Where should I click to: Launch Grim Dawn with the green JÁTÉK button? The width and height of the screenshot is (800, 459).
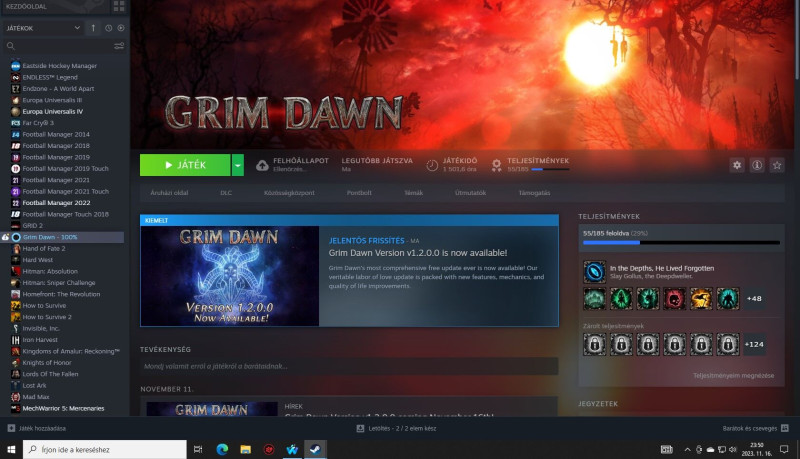click(x=185, y=165)
